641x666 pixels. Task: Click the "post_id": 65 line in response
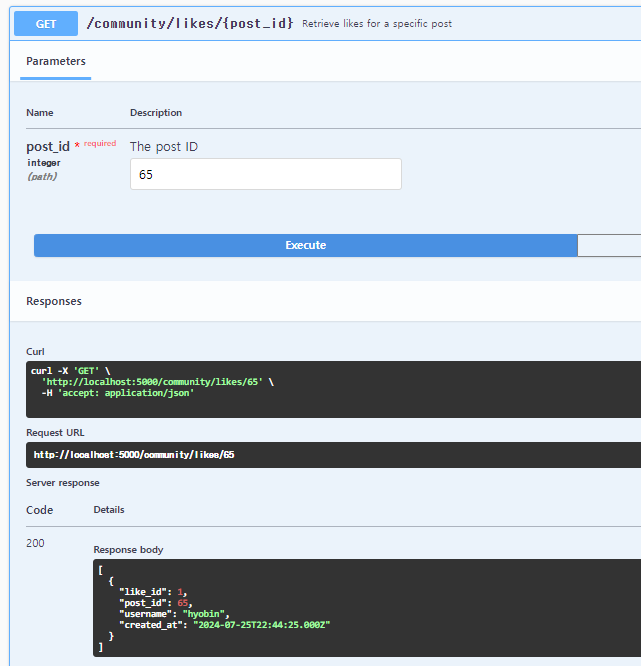pyautogui.click(x=156, y=603)
